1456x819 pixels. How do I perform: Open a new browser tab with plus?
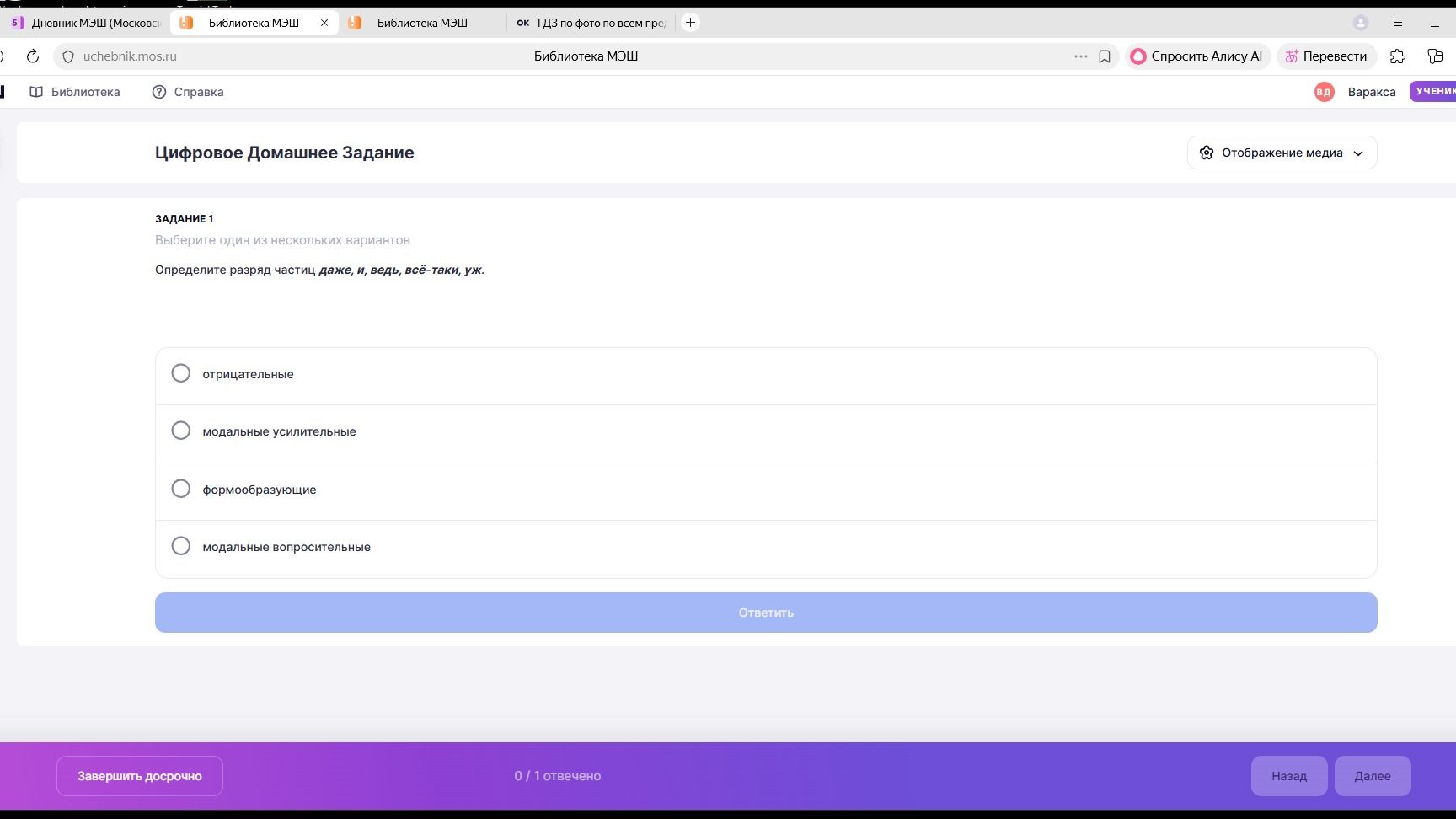point(690,23)
